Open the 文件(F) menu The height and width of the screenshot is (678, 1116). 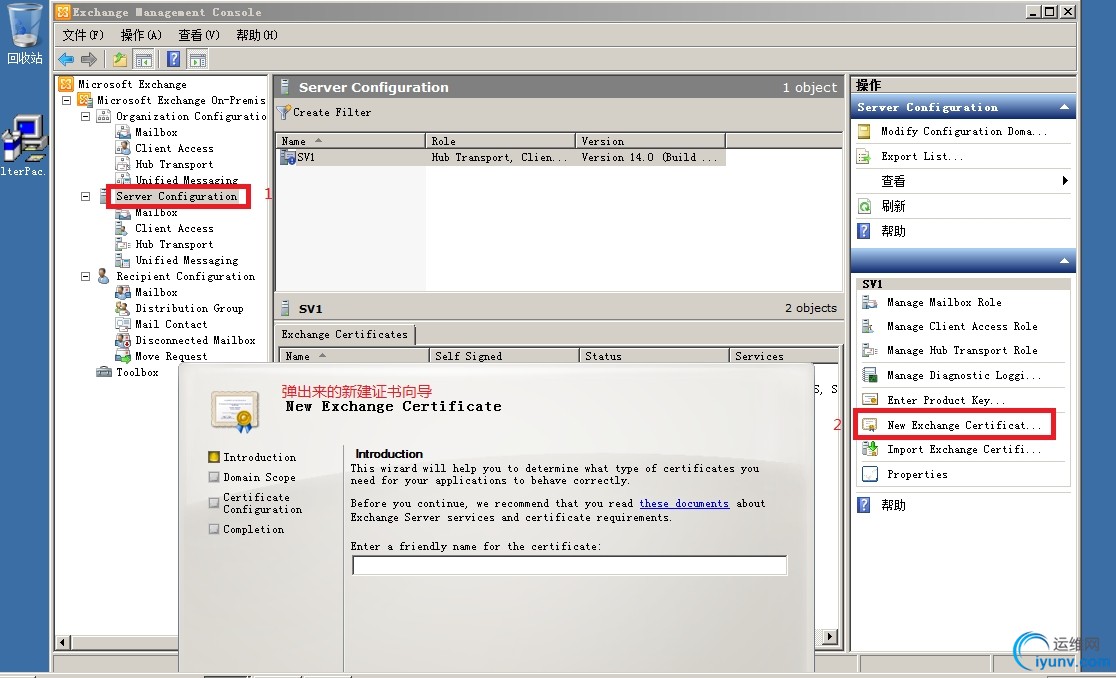(x=83, y=35)
